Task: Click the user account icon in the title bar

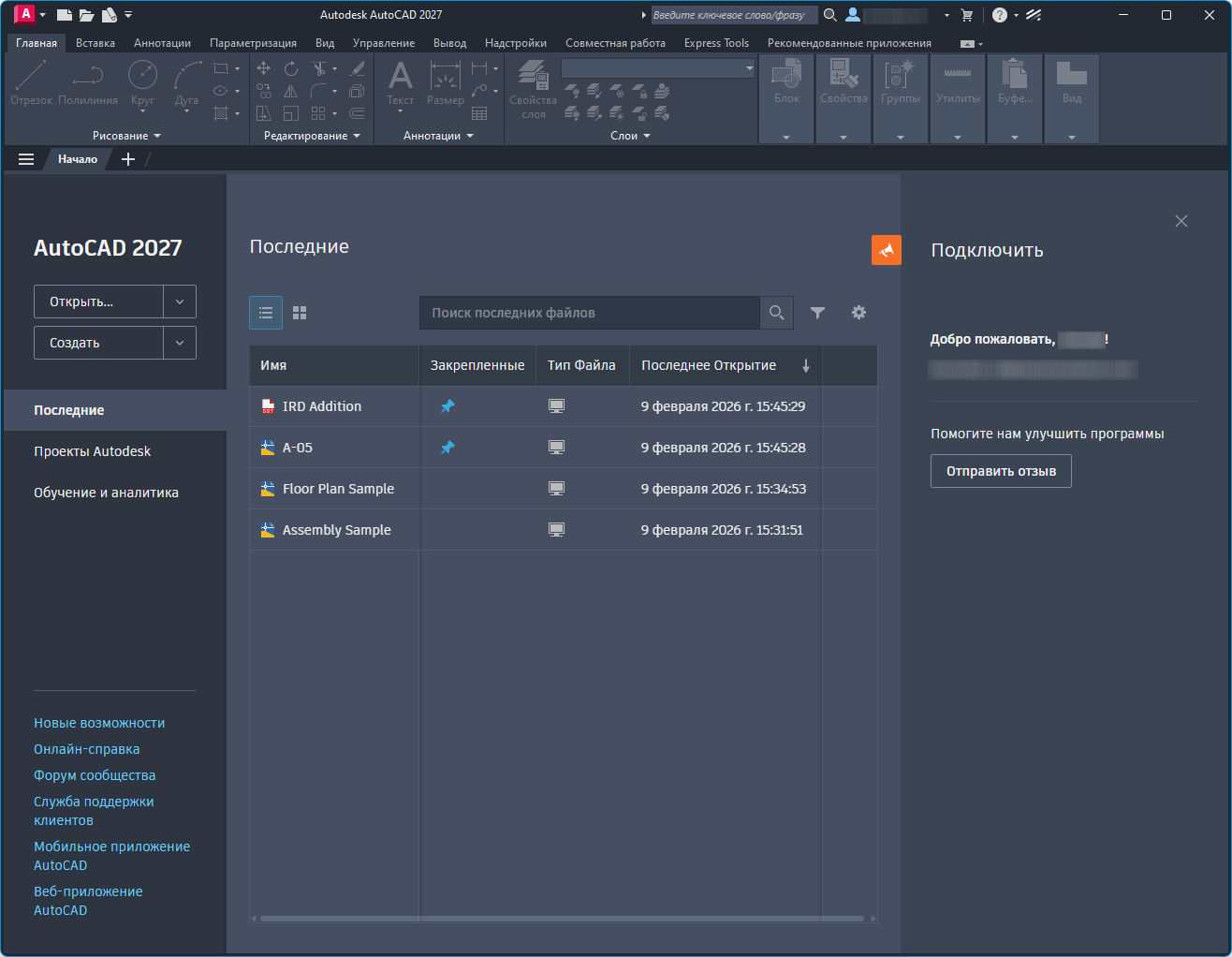Action: (853, 15)
